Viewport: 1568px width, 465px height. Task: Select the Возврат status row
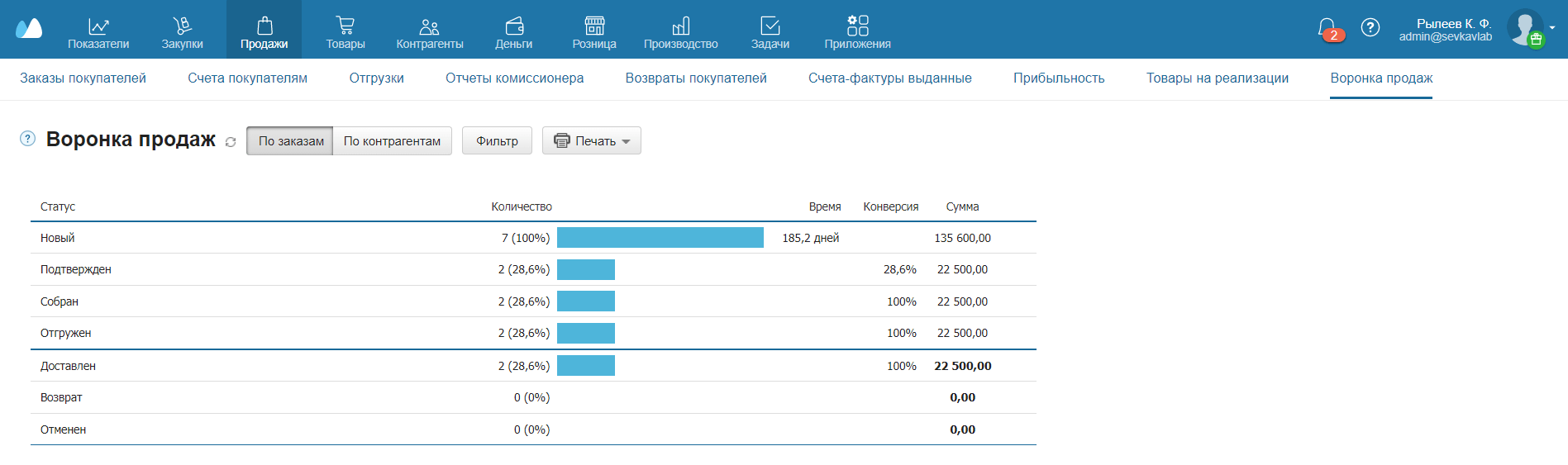tap(533, 397)
